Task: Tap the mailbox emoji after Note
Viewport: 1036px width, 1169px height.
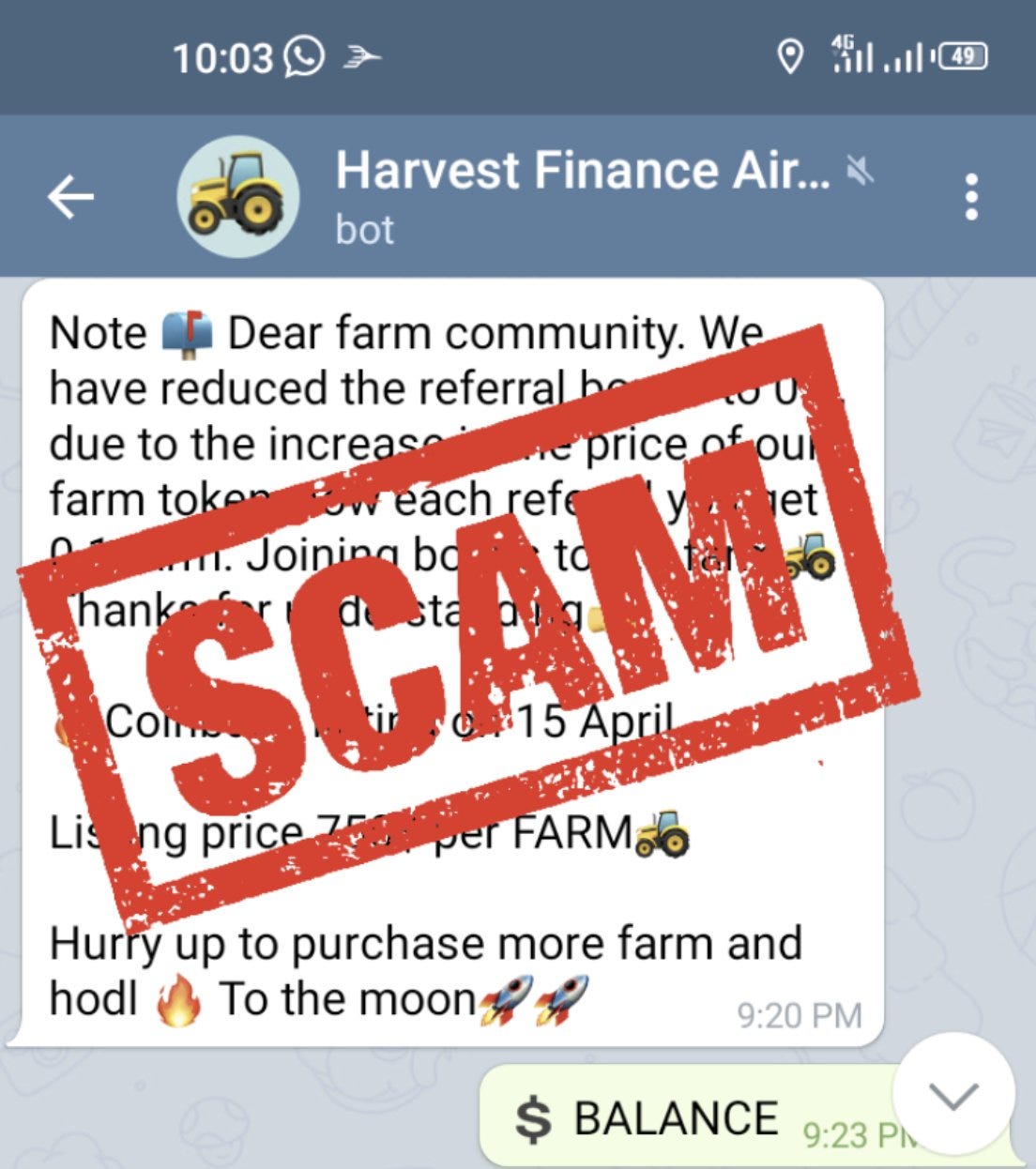Action: pyautogui.click(x=188, y=333)
